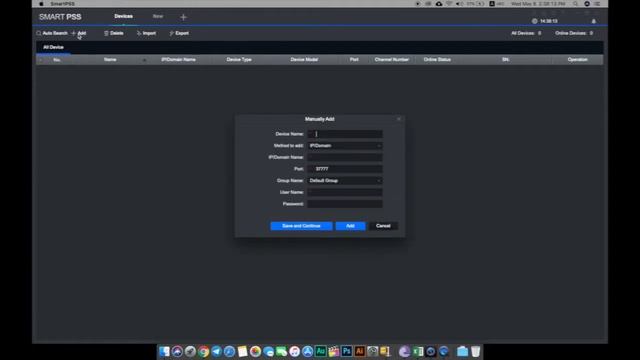Open a new tab with the plus icon
640x360 pixels.
[183, 17]
